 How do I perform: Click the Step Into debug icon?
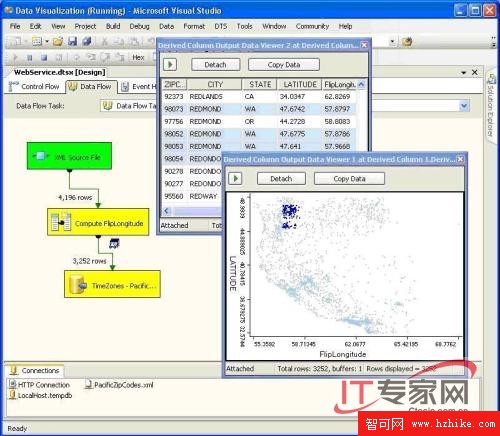click(91, 57)
